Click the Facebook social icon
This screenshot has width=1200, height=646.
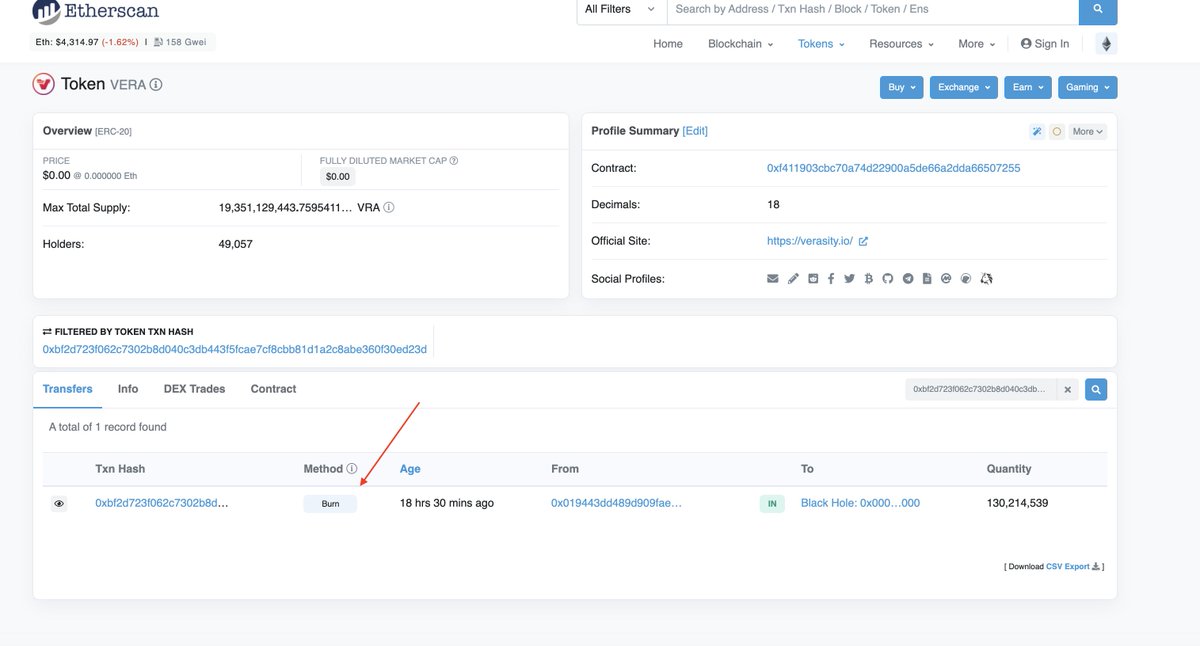(x=831, y=279)
